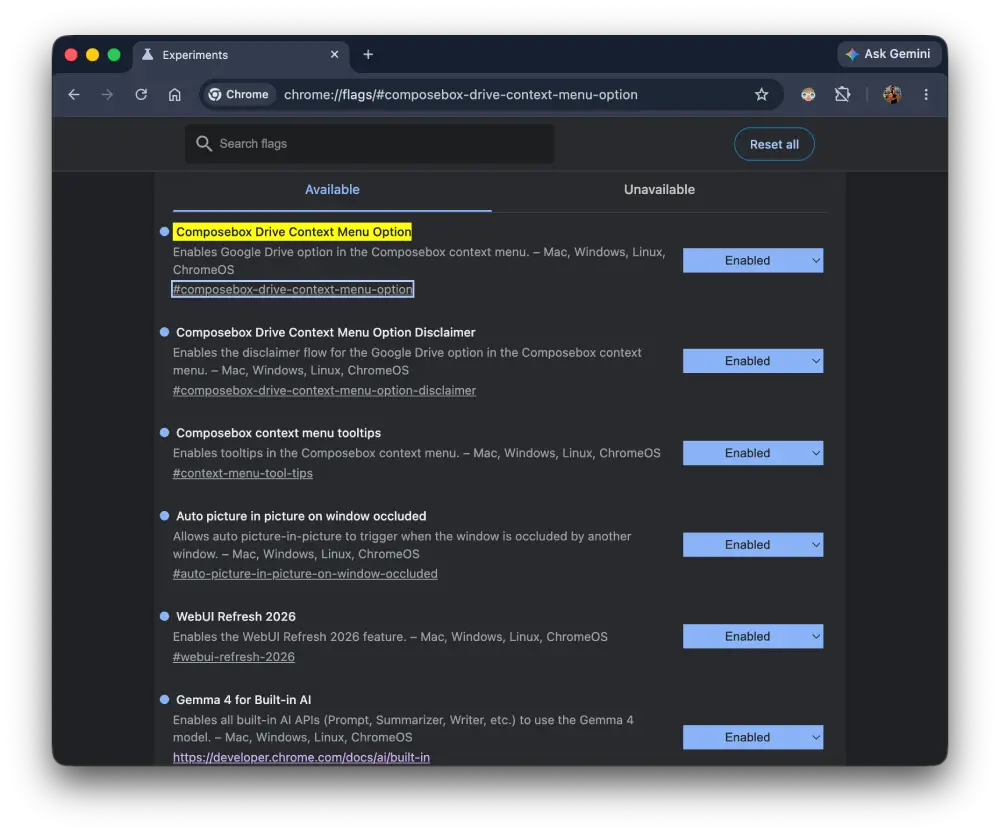Open the glasses-face extension icon
Viewport: 1000px width, 835px height.
tap(808, 94)
